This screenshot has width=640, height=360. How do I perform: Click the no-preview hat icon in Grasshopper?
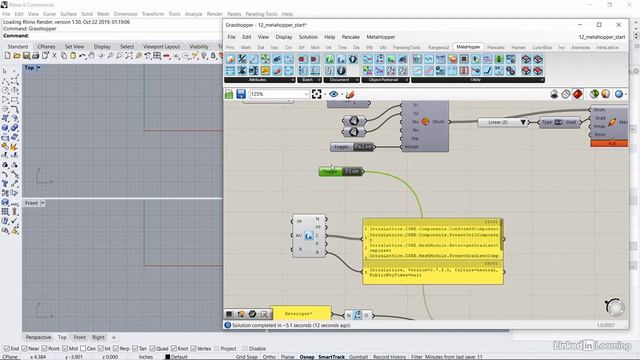point(554,94)
